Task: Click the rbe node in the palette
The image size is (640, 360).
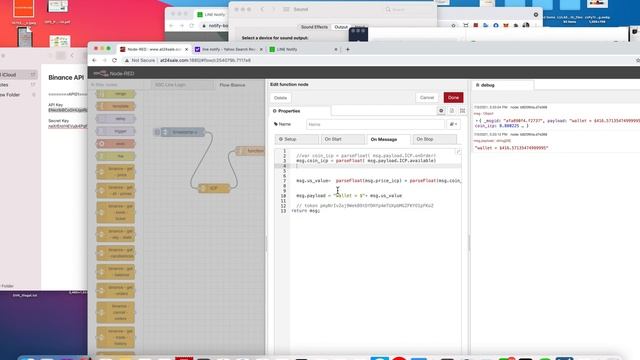Action: point(116,156)
